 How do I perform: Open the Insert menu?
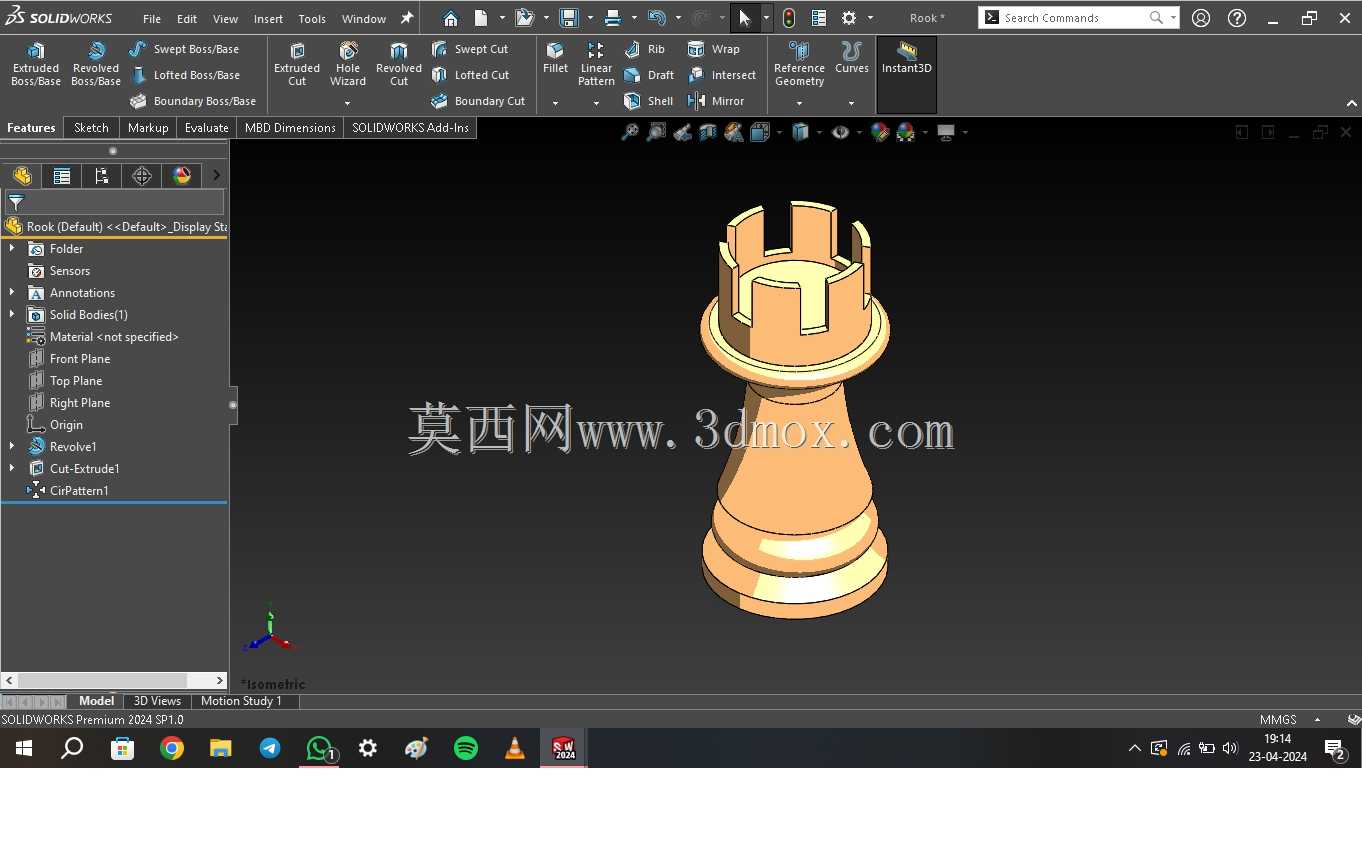(x=268, y=19)
